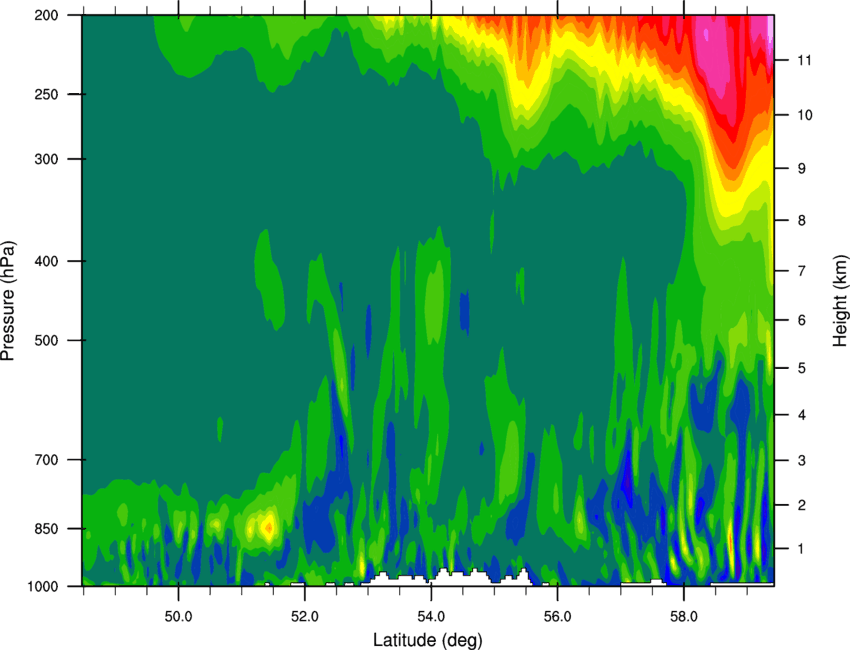Pick the 8 km height label
The image size is (850, 650).
tap(802, 220)
